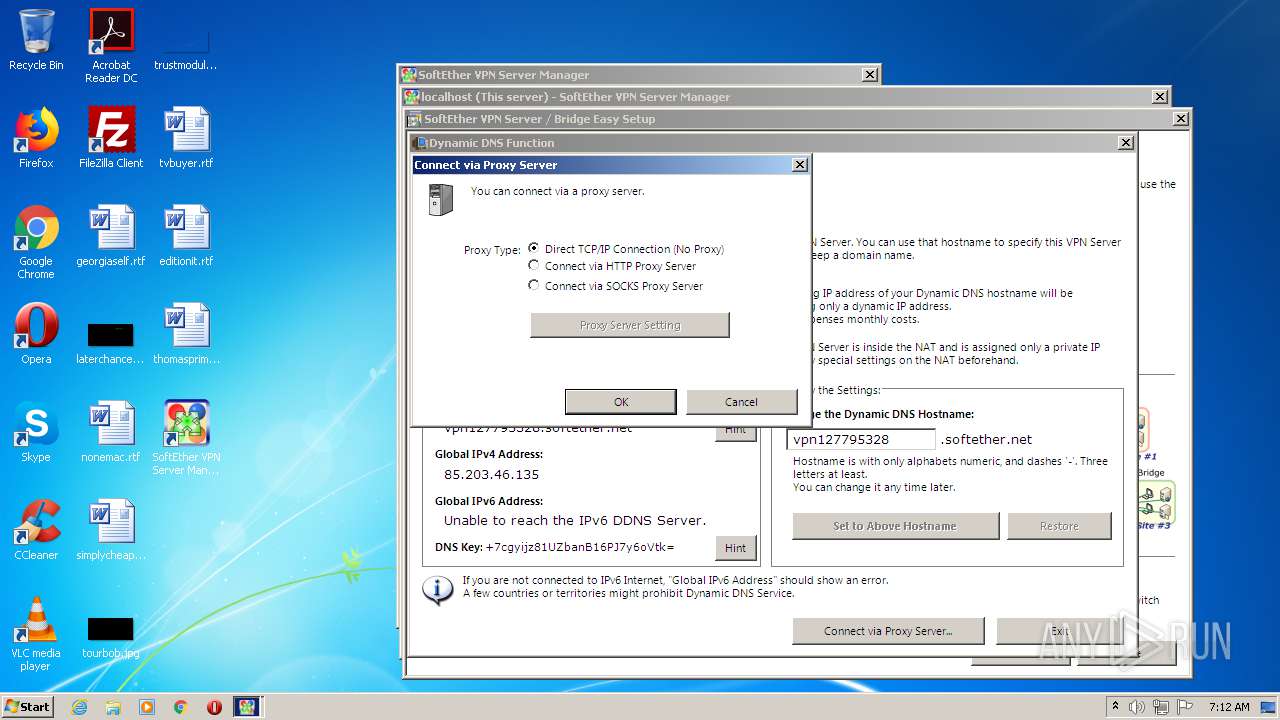Open trustmodul... desktop file
This screenshot has height=720, width=1280.
[186, 48]
